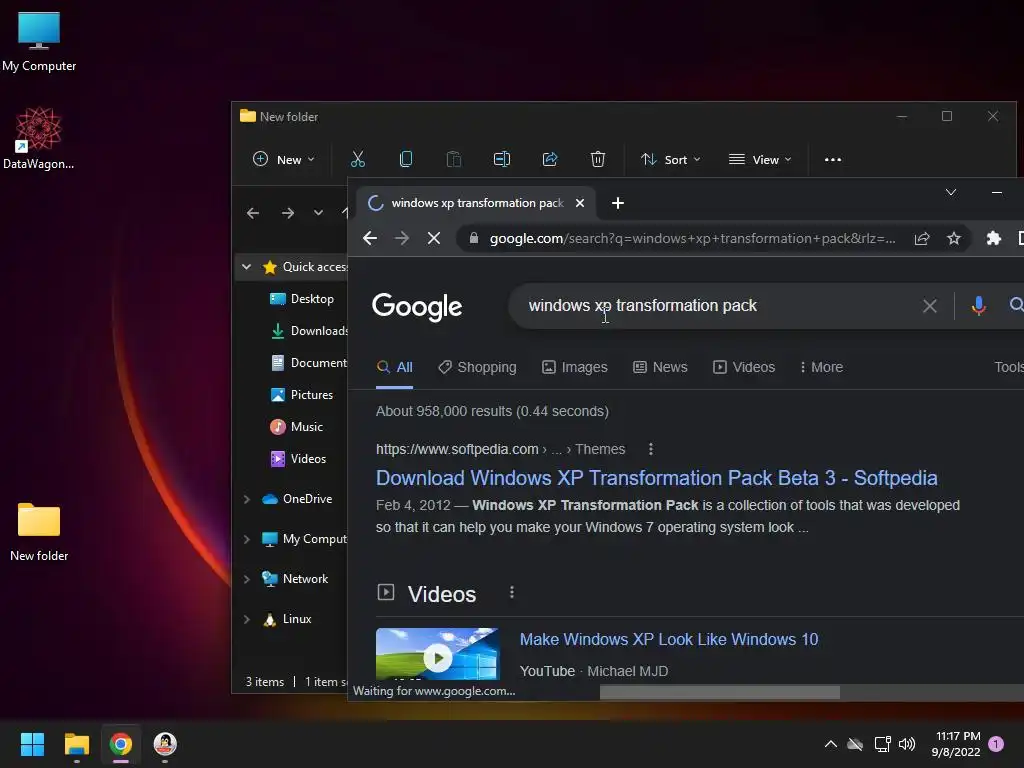
Task: Open the result options dots beside softpedia.com
Action: tap(650, 449)
